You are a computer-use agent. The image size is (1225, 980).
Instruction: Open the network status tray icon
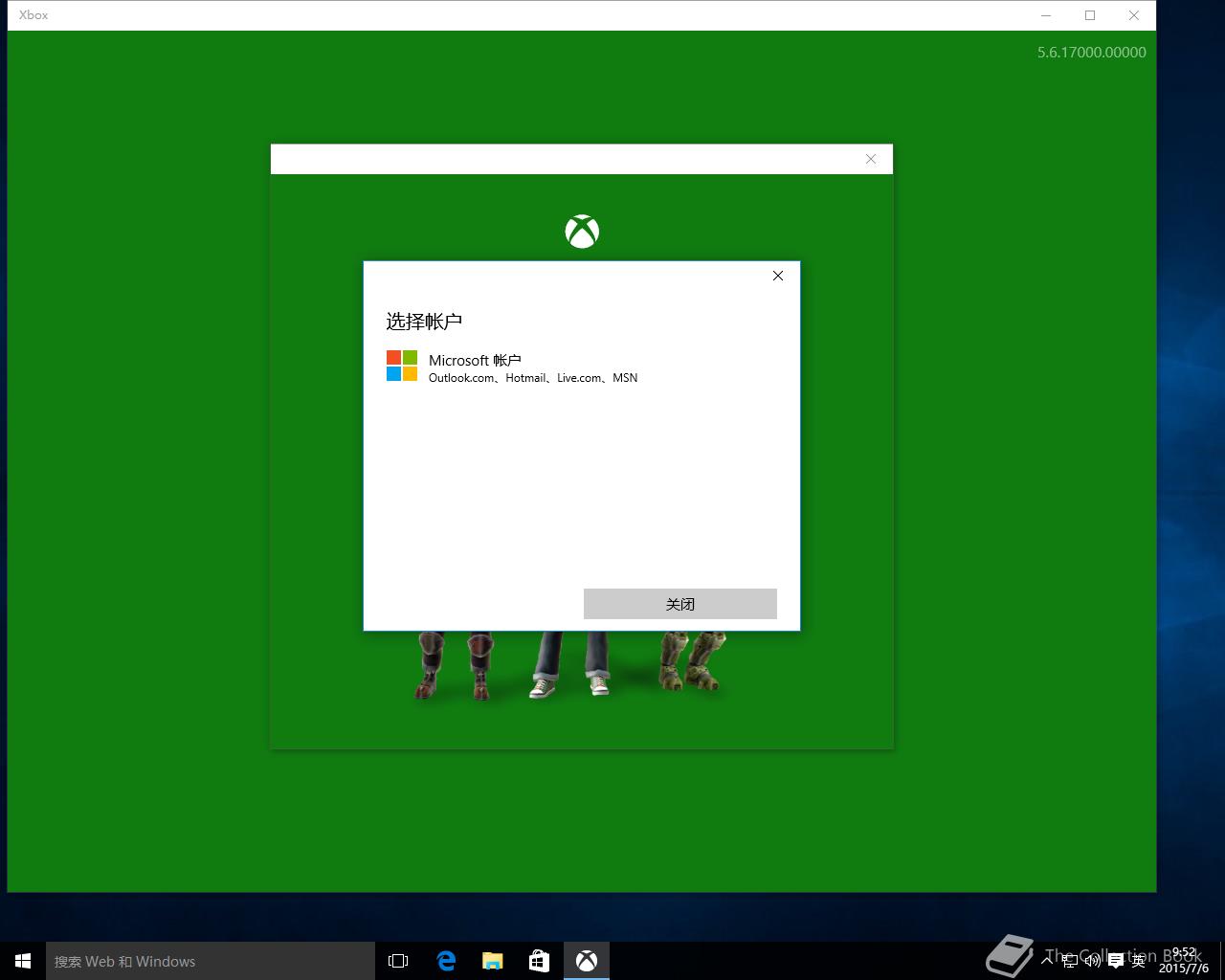point(1070,961)
